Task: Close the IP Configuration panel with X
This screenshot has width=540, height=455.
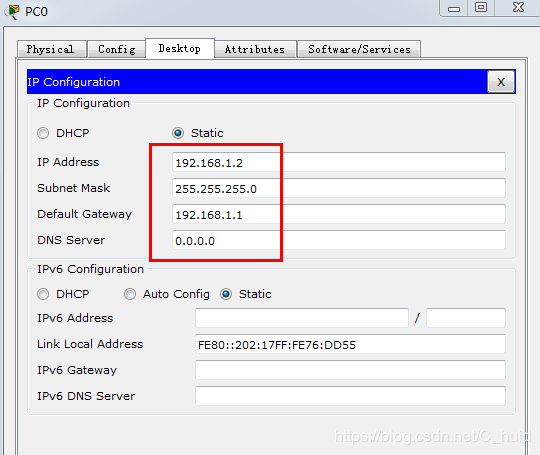Action: pos(501,82)
